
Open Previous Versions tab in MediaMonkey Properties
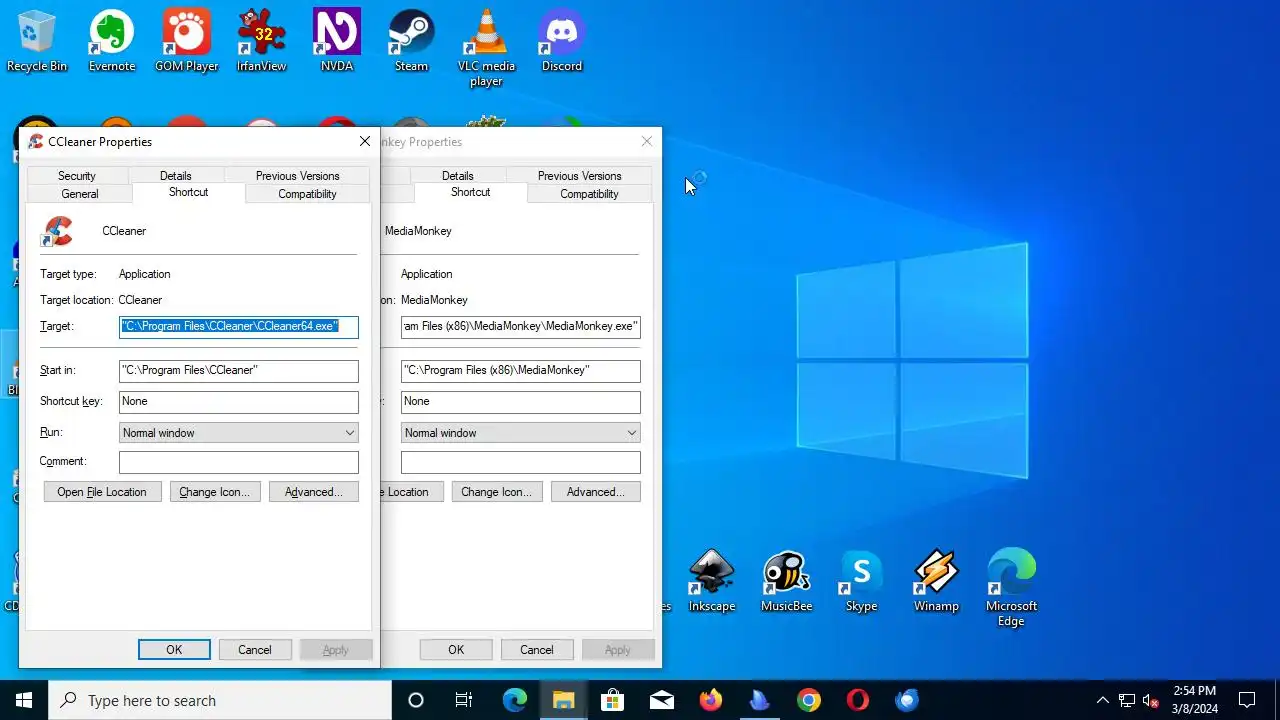(x=580, y=176)
